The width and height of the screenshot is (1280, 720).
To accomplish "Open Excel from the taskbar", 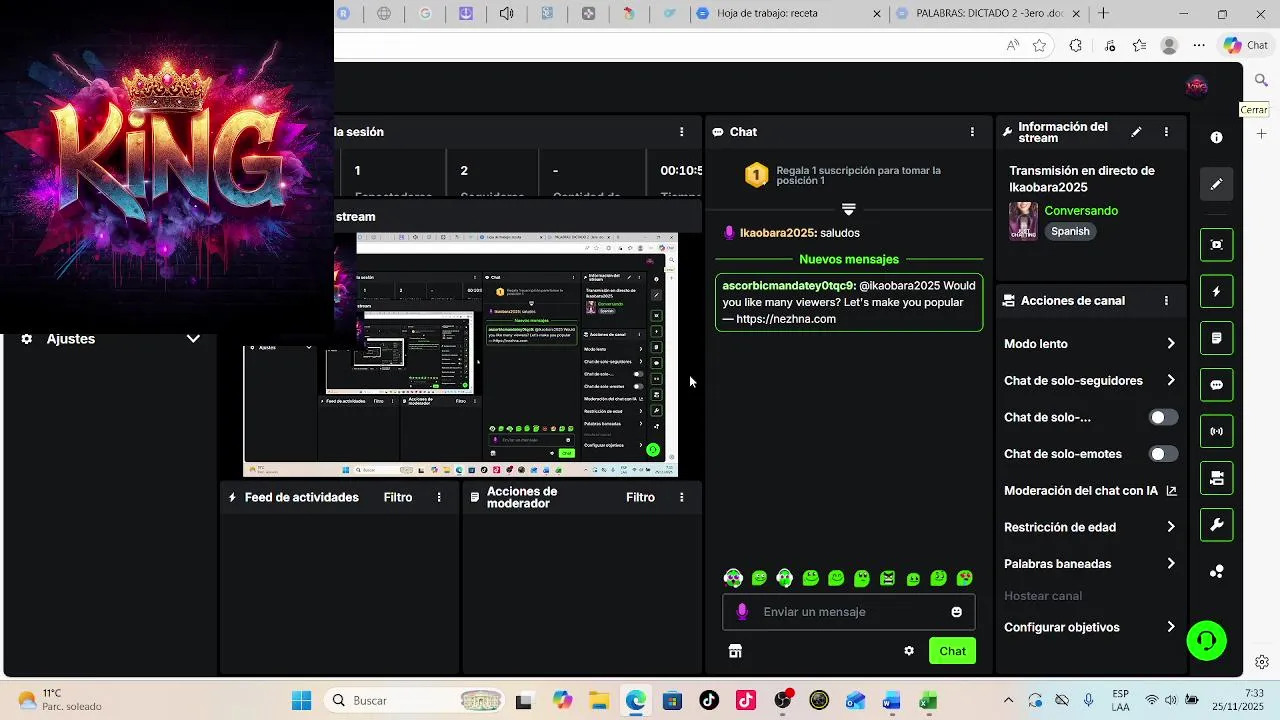I will pyautogui.click(x=928, y=701).
